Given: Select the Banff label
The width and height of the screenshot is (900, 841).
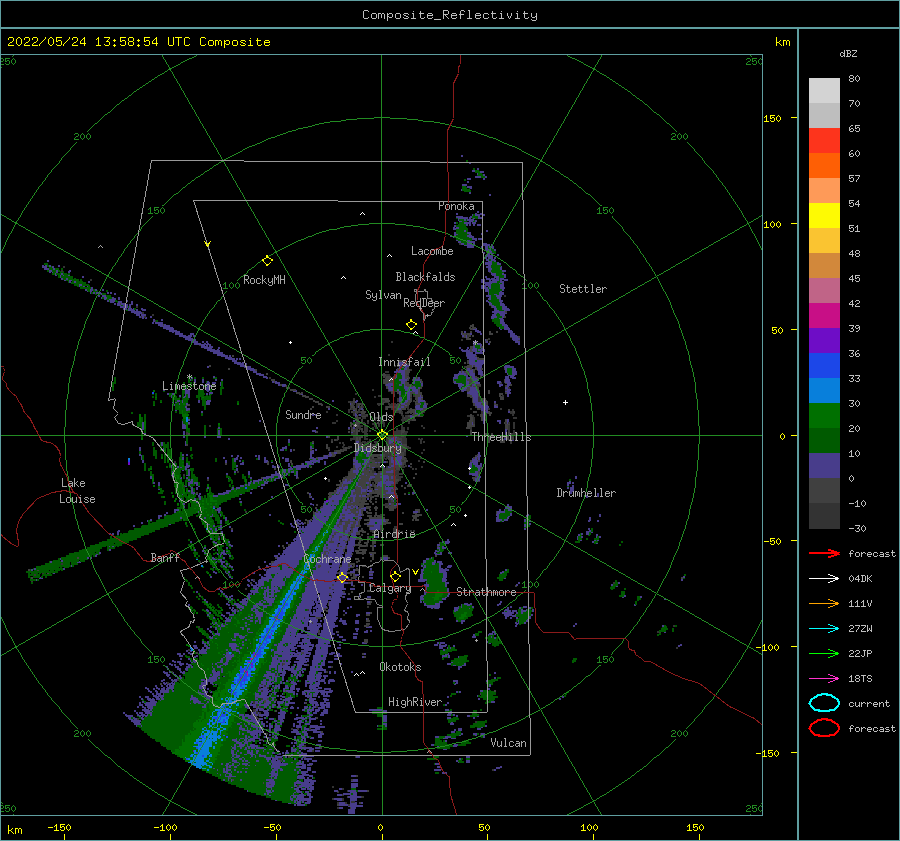Looking at the screenshot, I should click(x=165, y=557).
